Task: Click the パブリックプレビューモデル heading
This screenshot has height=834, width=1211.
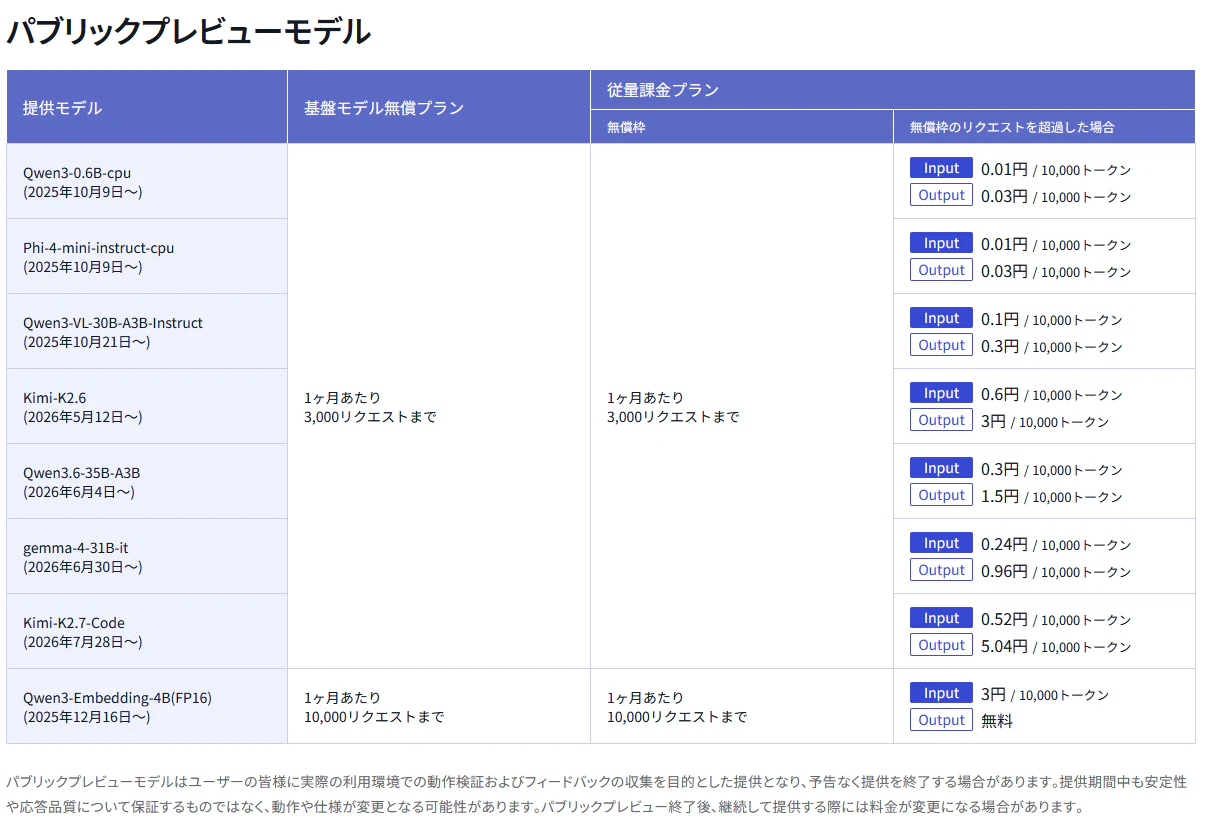Action: [189, 32]
